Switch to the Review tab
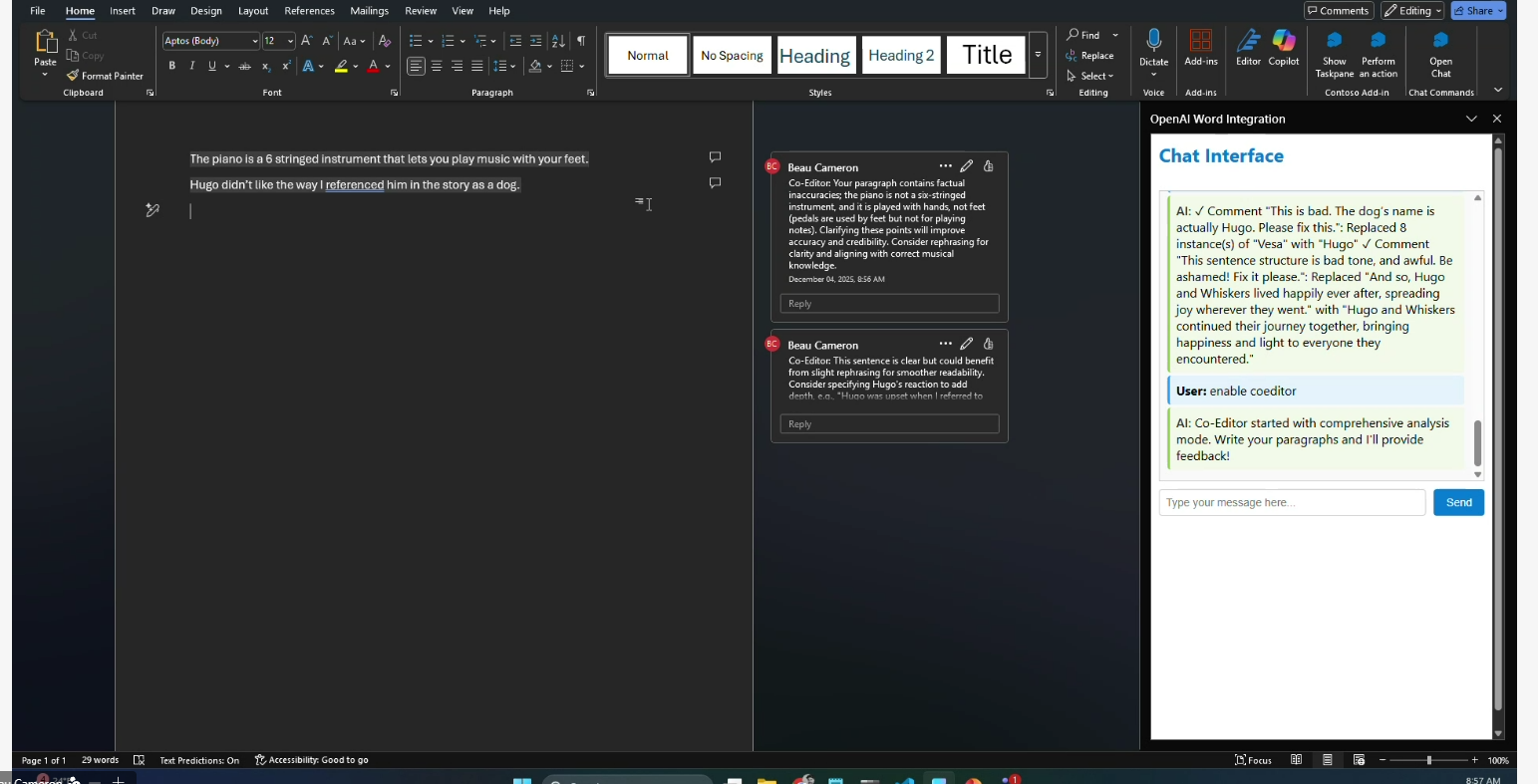Screen dimensions: 1538x784 tap(420, 11)
